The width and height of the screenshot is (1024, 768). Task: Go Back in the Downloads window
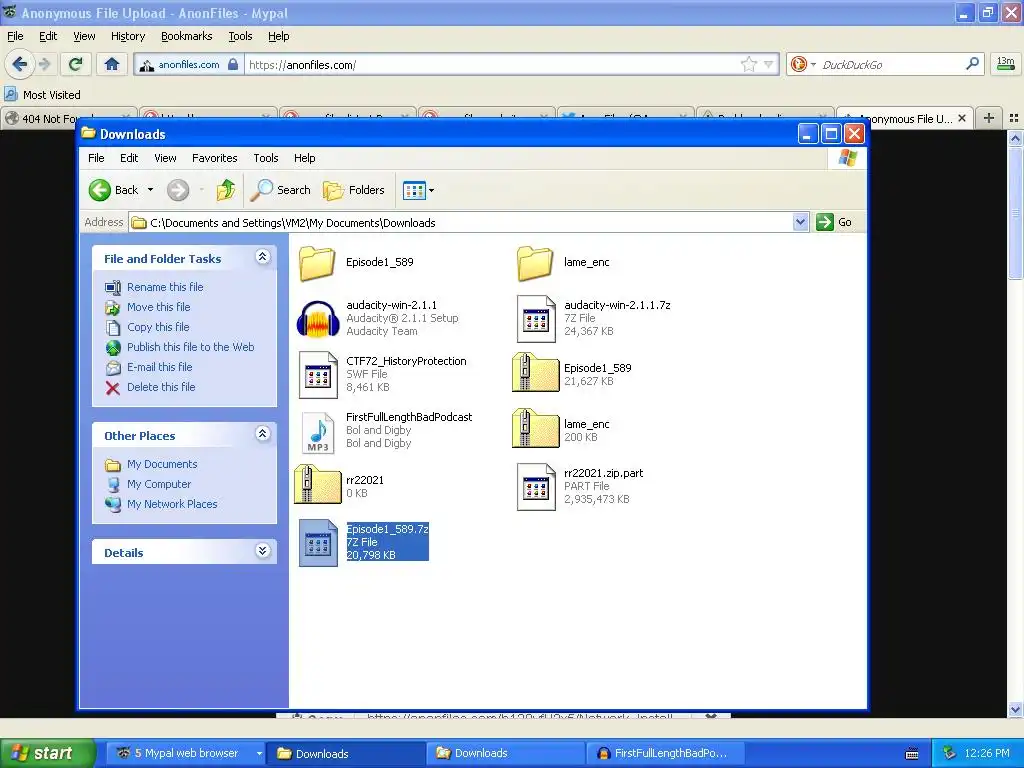[x=114, y=190]
